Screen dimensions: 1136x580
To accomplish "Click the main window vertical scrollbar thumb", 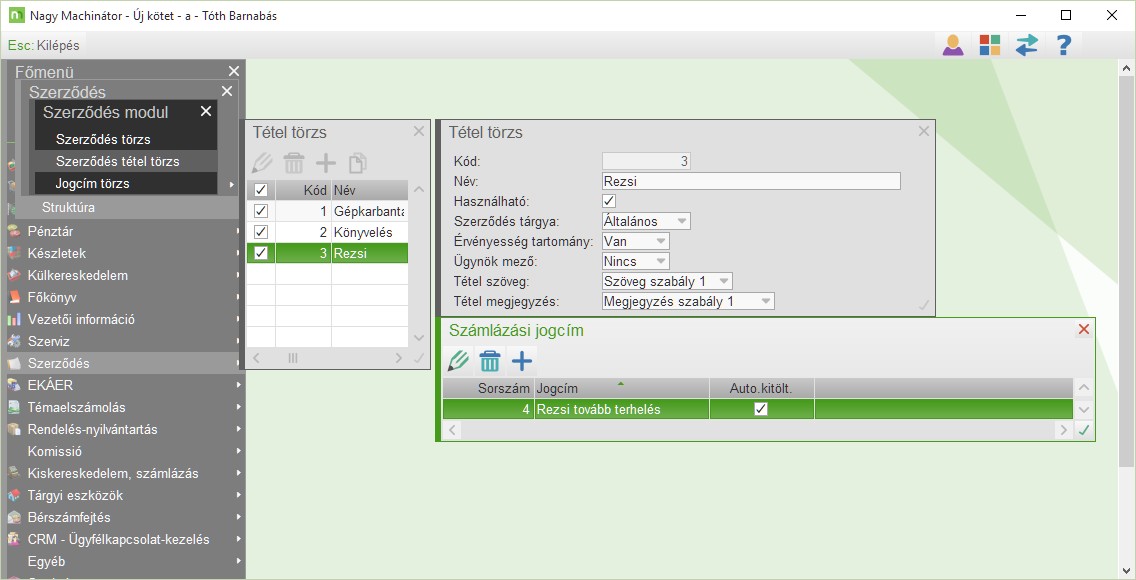I will coord(1126,271).
